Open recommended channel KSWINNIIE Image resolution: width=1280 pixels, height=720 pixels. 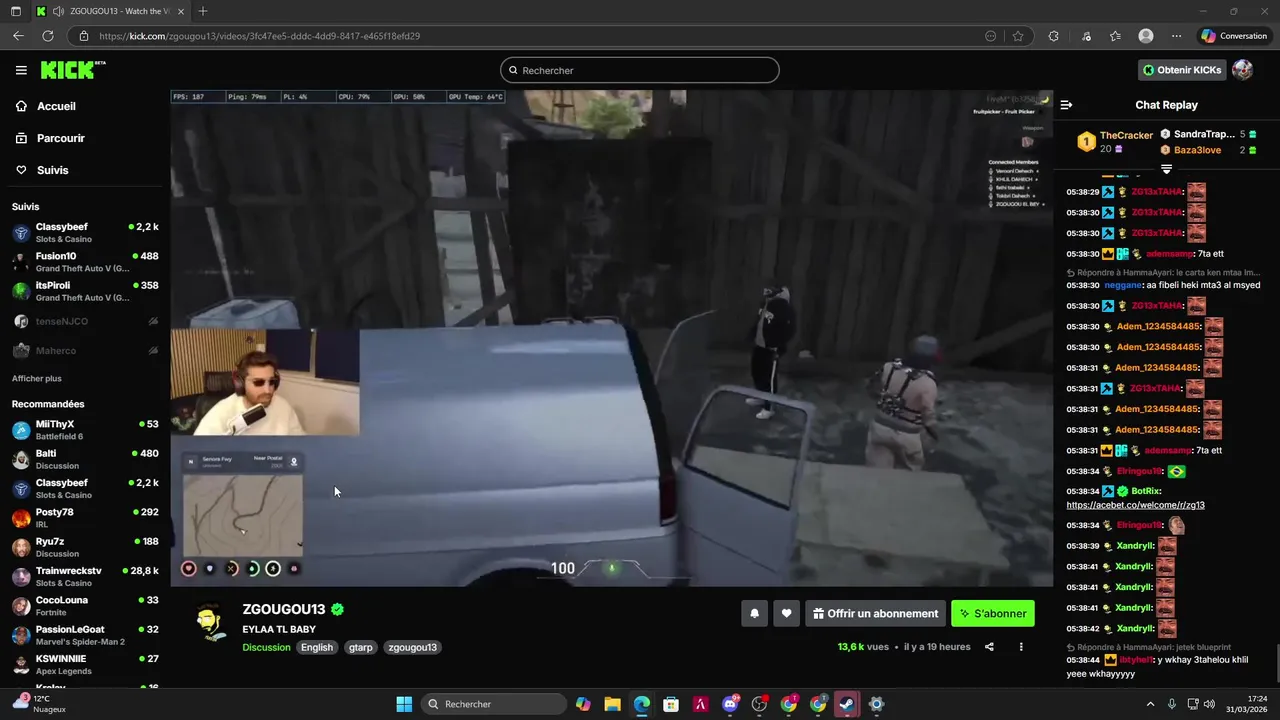tap(84, 665)
